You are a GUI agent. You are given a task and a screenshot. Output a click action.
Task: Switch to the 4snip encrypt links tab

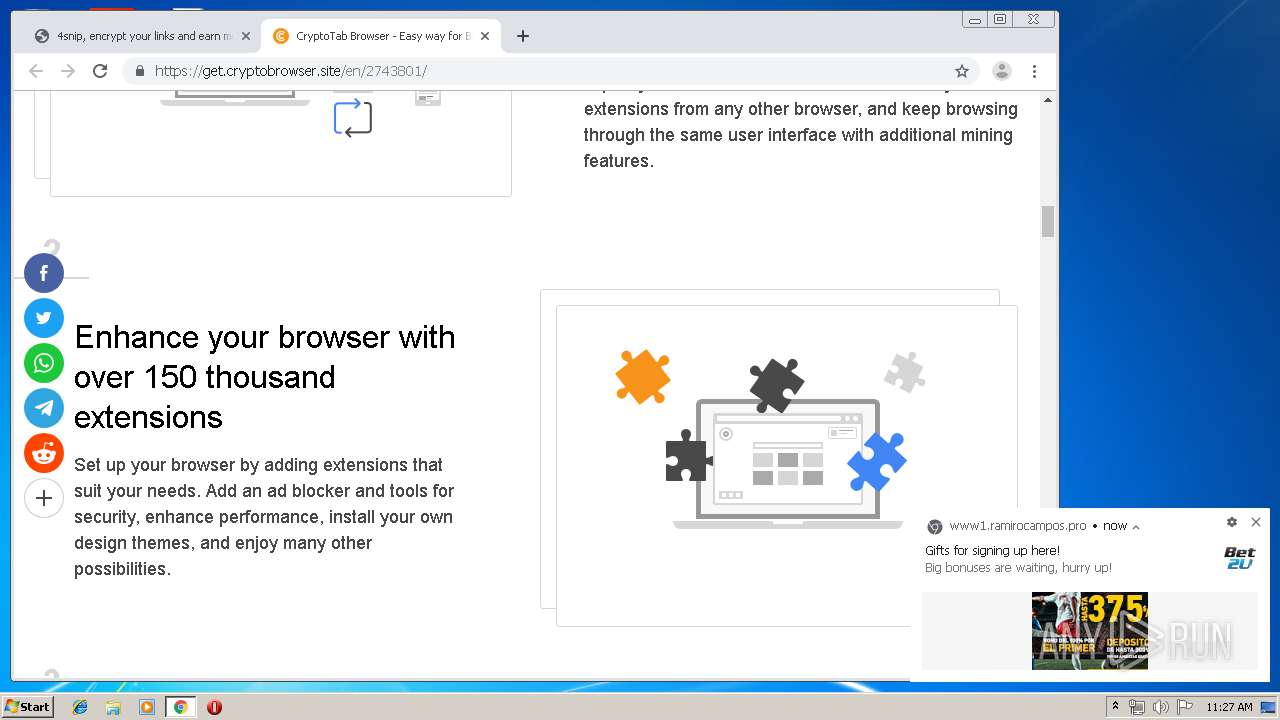click(141, 36)
